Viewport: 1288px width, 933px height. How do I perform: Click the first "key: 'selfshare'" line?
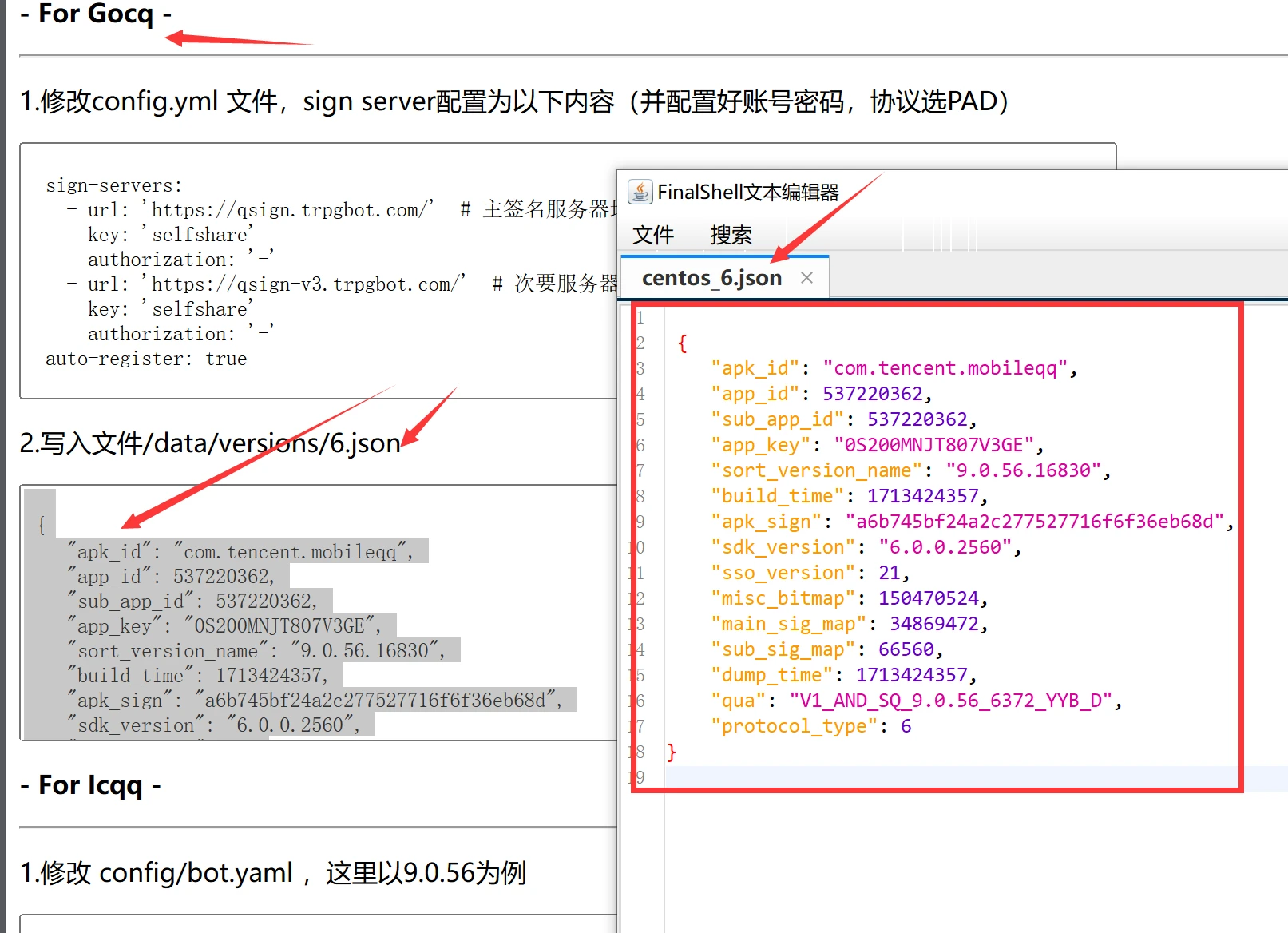(171, 235)
